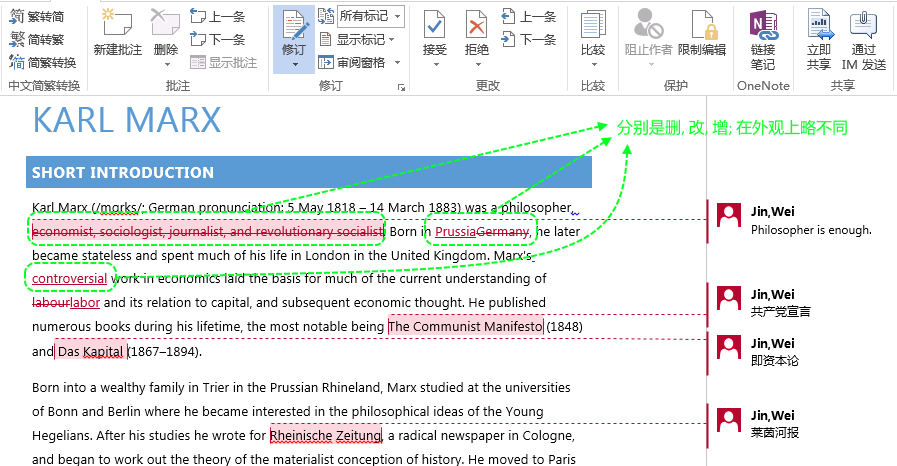Go to next comment 下一条 in 批注 group

pyautogui.click(x=217, y=39)
